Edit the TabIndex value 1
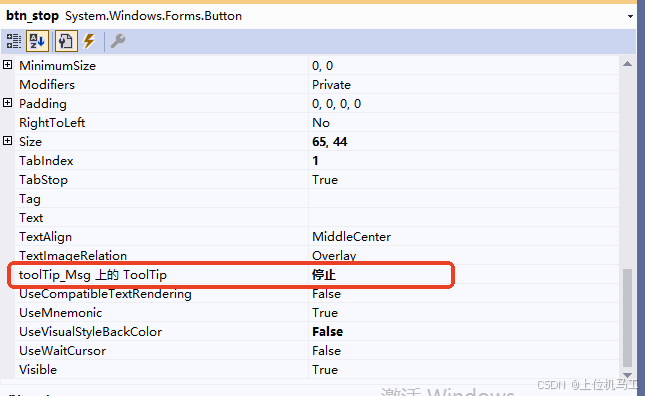This screenshot has height=396, width=645. click(x=315, y=161)
